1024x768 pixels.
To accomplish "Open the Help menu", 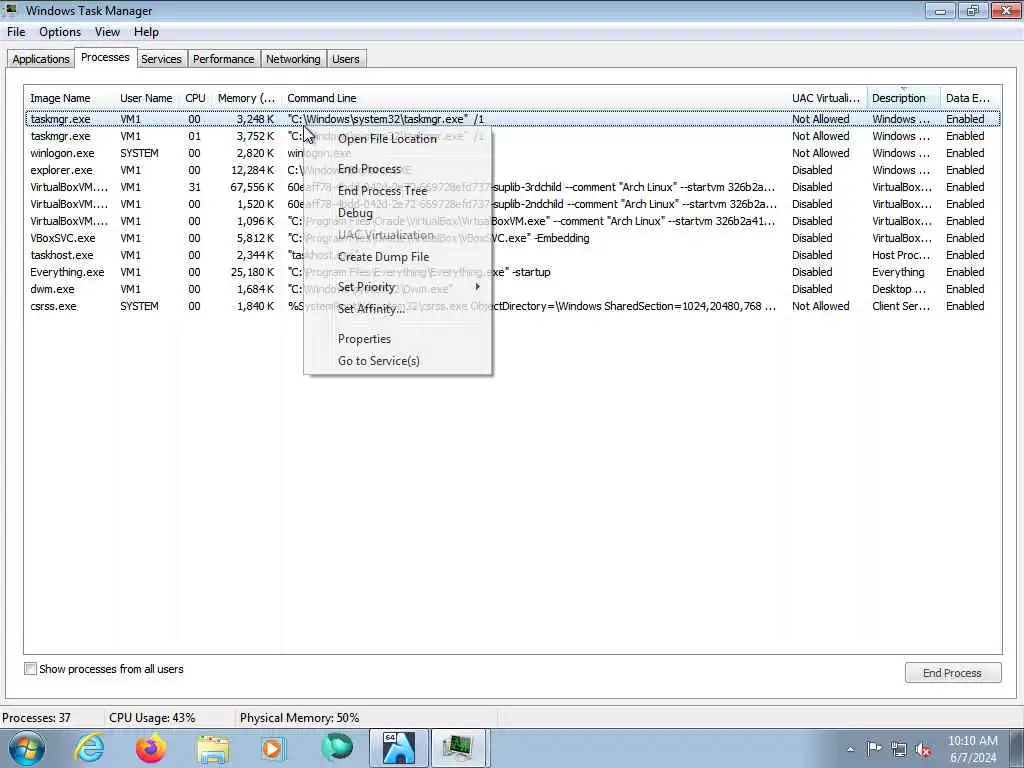I will [x=146, y=32].
